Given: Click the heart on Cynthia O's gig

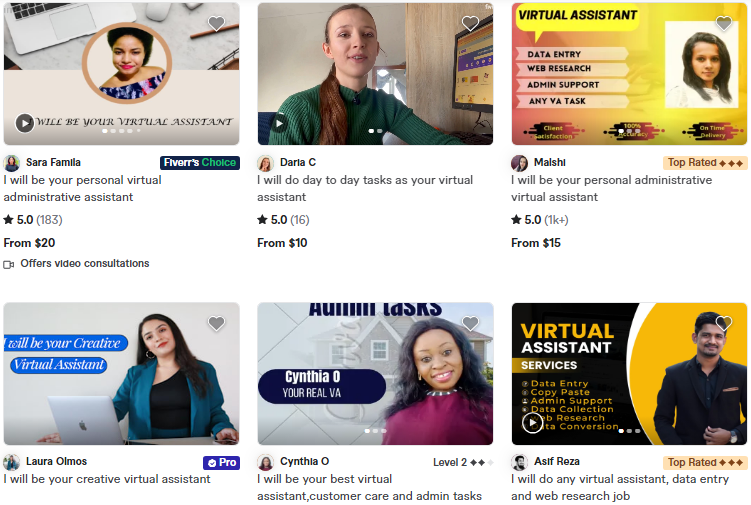Looking at the screenshot, I should point(470,323).
